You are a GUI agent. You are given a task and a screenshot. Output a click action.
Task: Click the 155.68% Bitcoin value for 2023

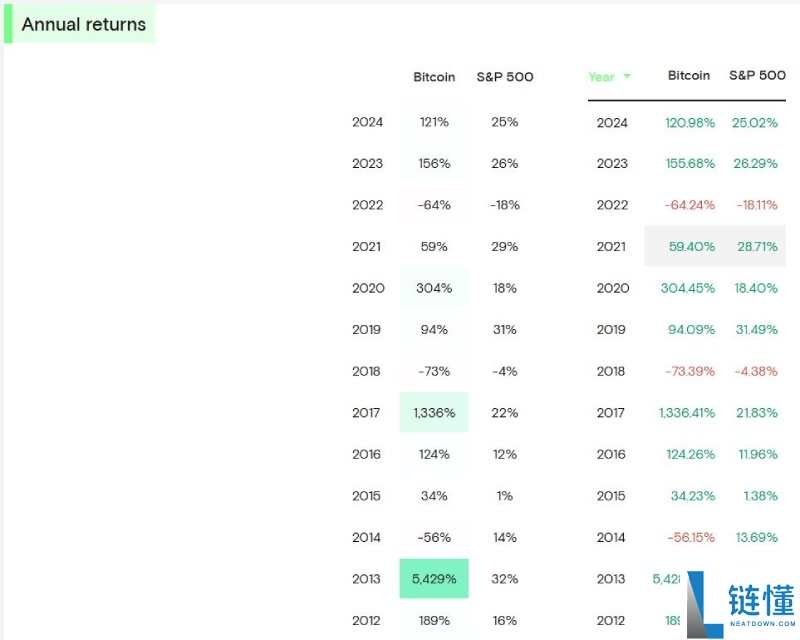click(x=690, y=164)
